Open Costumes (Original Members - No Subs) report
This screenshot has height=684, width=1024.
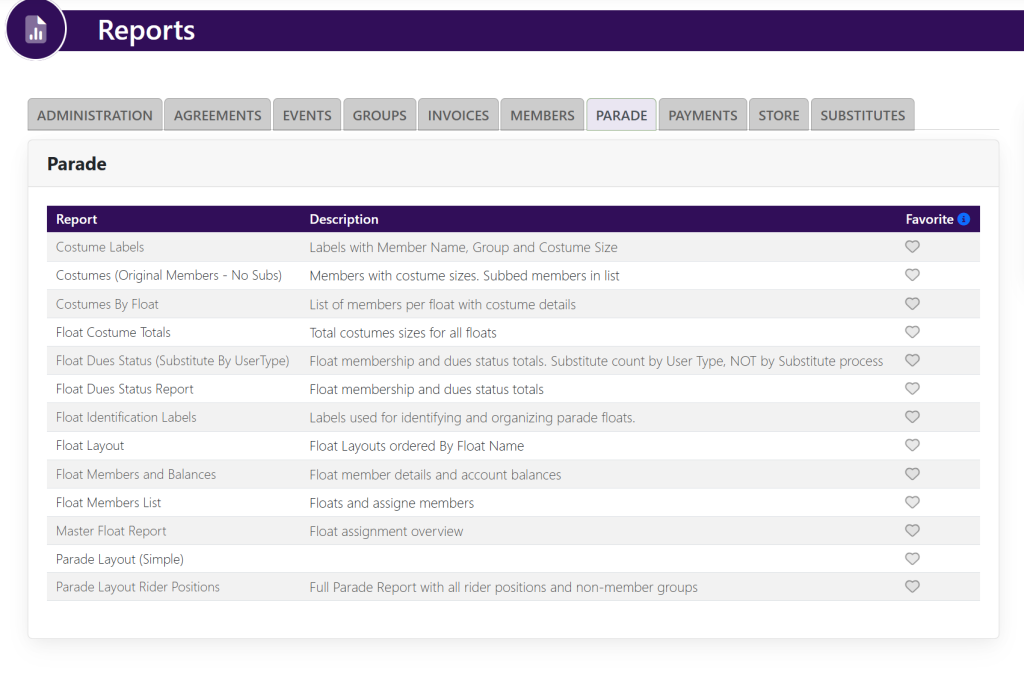[x=169, y=275]
